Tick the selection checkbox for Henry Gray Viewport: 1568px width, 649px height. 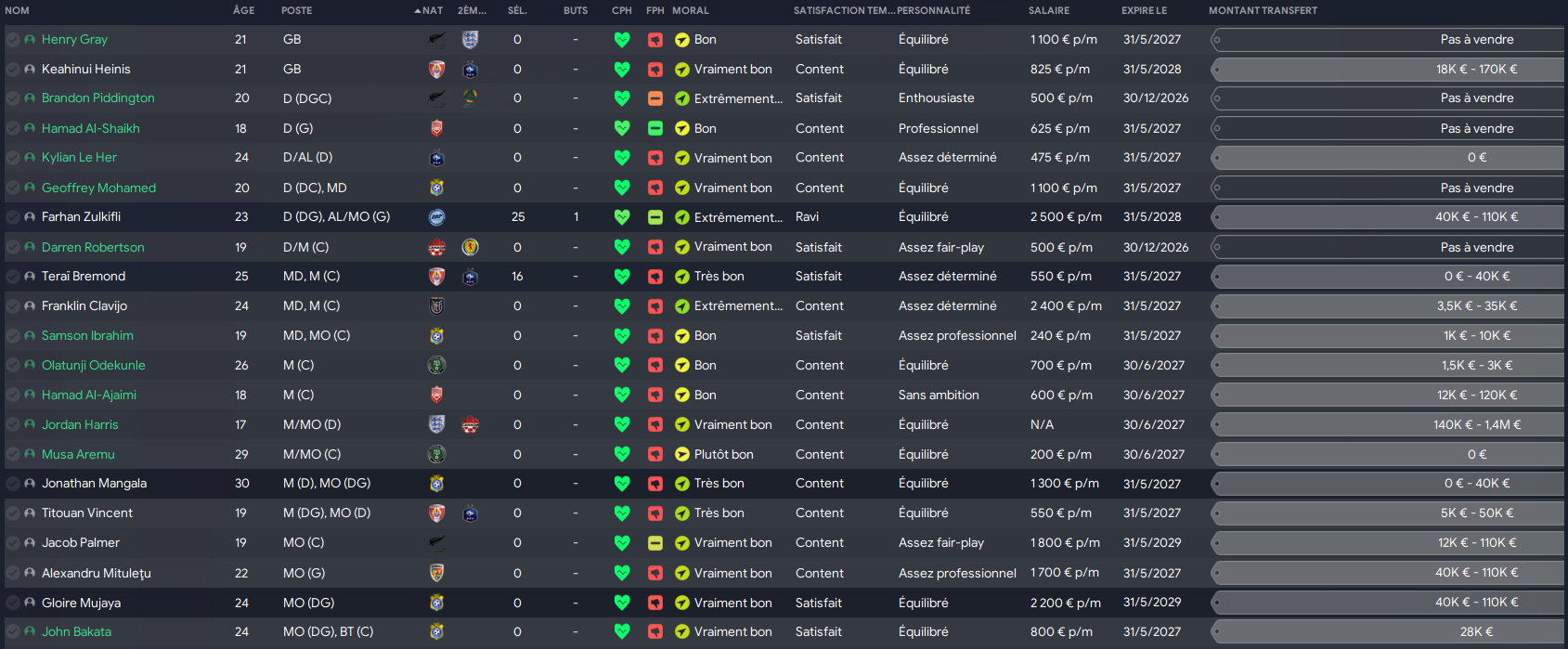click(x=13, y=40)
